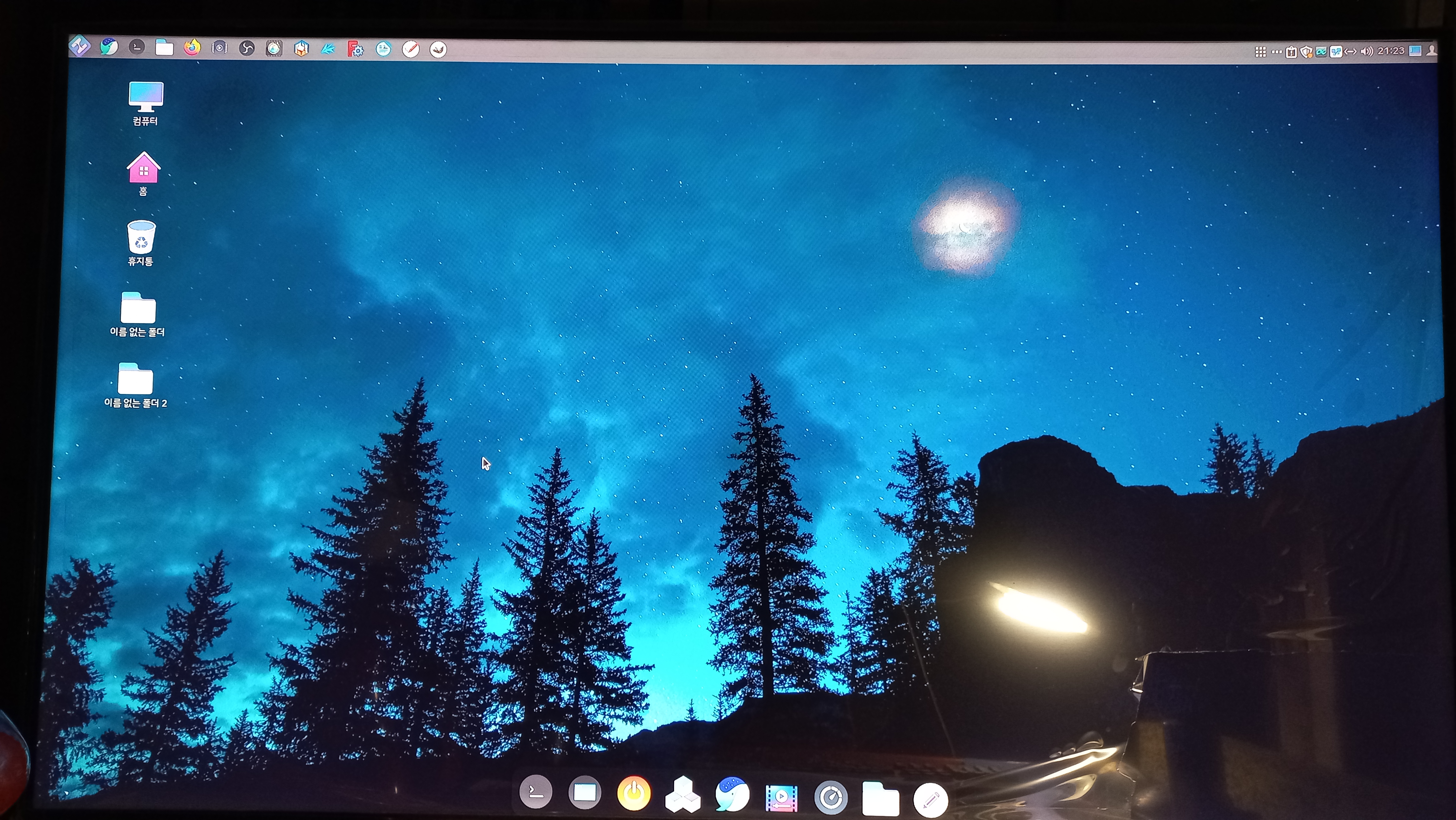Screen dimensions: 1456x820
Task: Open calendar from the 21:23 clock
Action: pyautogui.click(x=1391, y=51)
